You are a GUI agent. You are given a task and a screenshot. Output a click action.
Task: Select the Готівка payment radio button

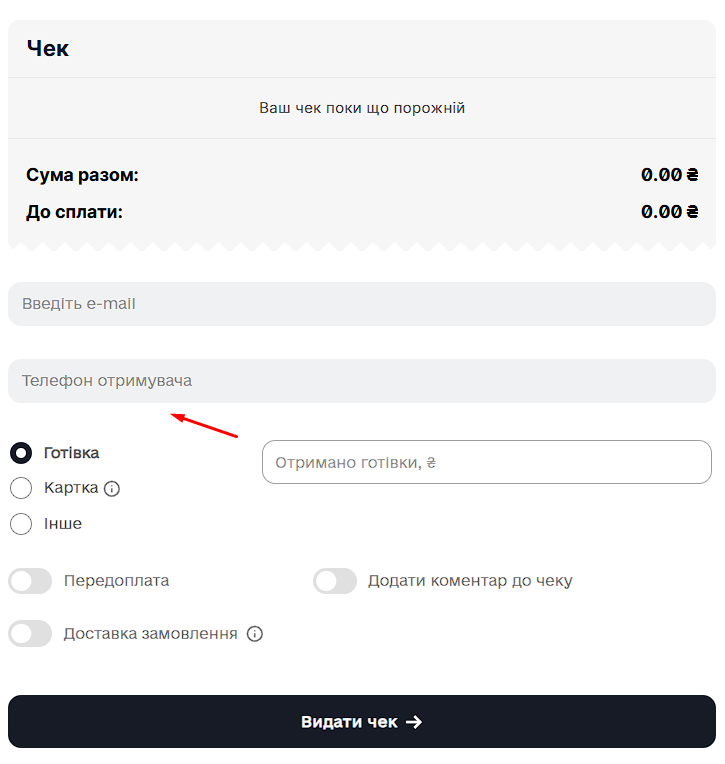[21, 453]
